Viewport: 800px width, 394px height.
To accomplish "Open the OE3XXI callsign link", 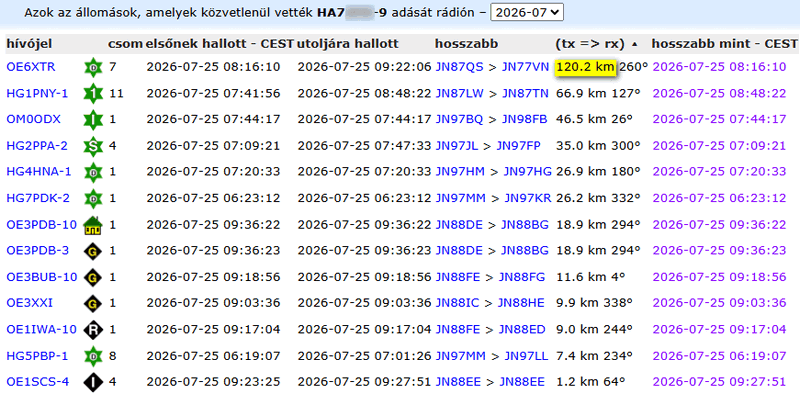I will (x=29, y=303).
